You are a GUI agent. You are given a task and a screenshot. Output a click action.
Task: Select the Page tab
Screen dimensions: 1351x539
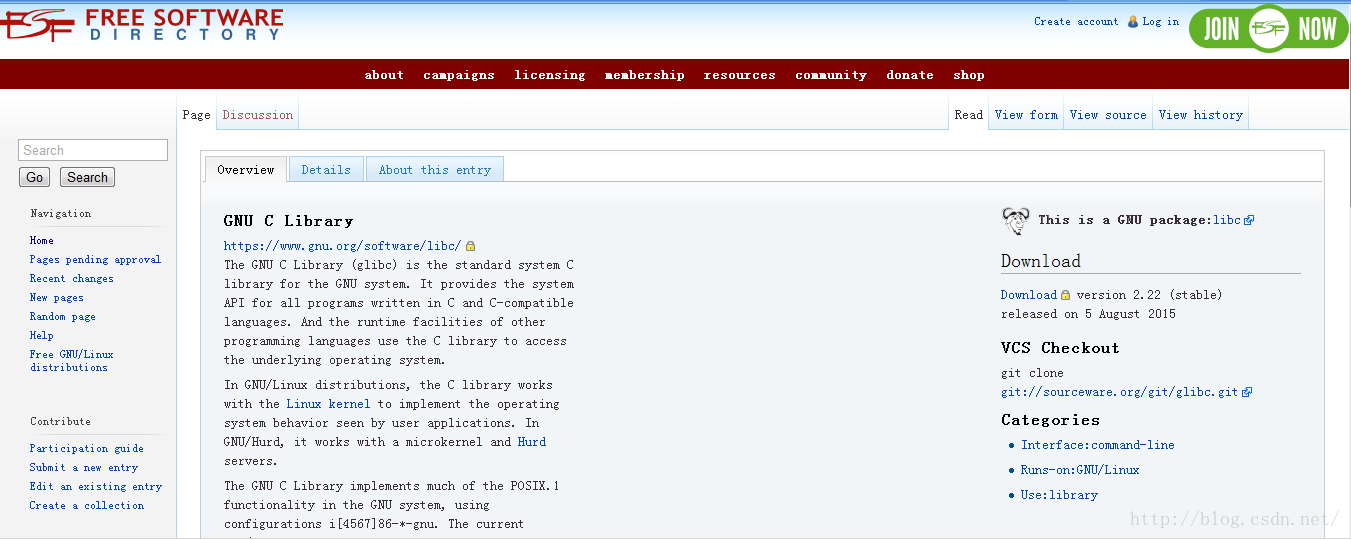[x=197, y=115]
